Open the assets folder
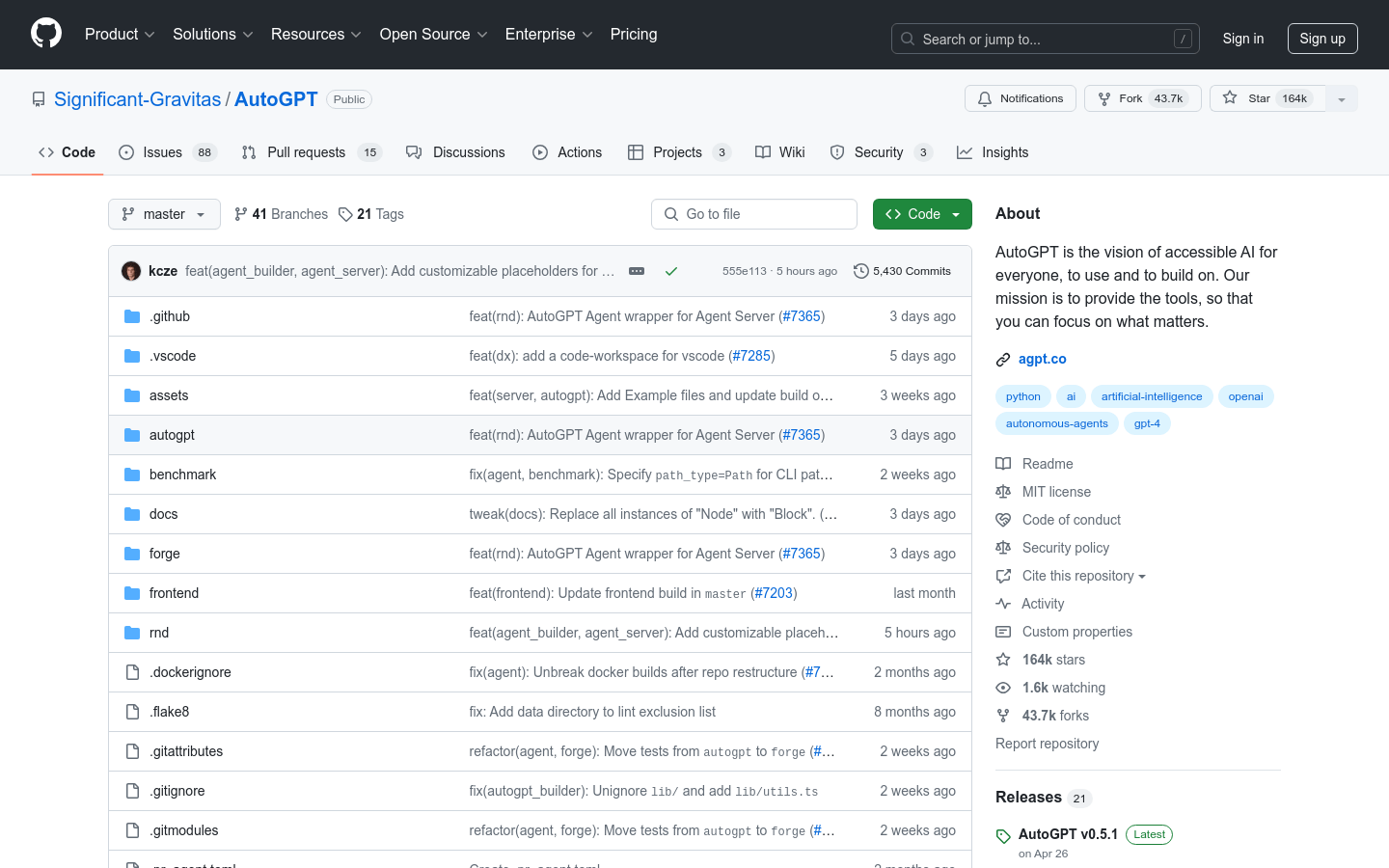Image resolution: width=1389 pixels, height=868 pixels. click(x=169, y=395)
